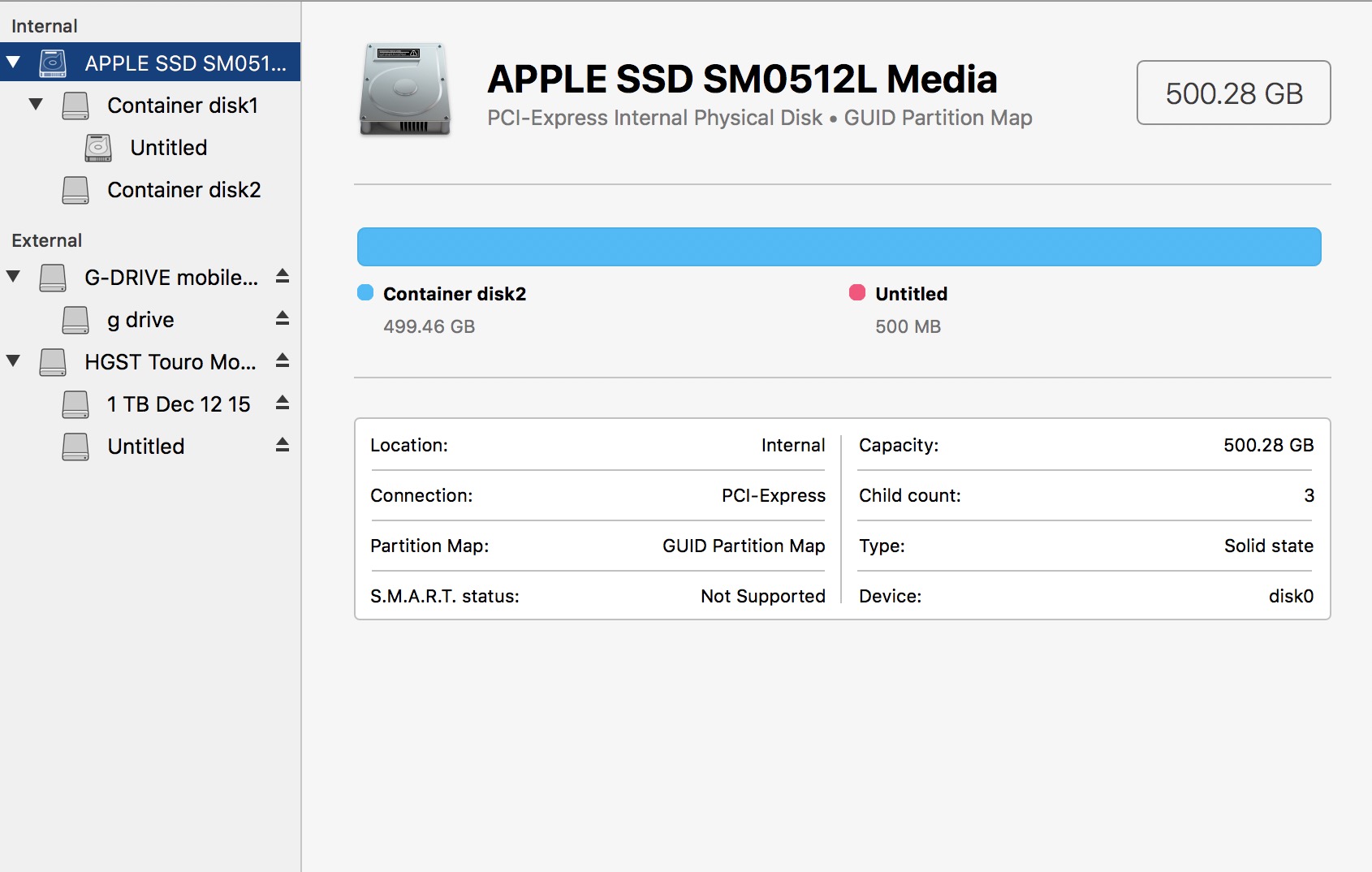Click the Internal sidebar section header

click(x=45, y=26)
